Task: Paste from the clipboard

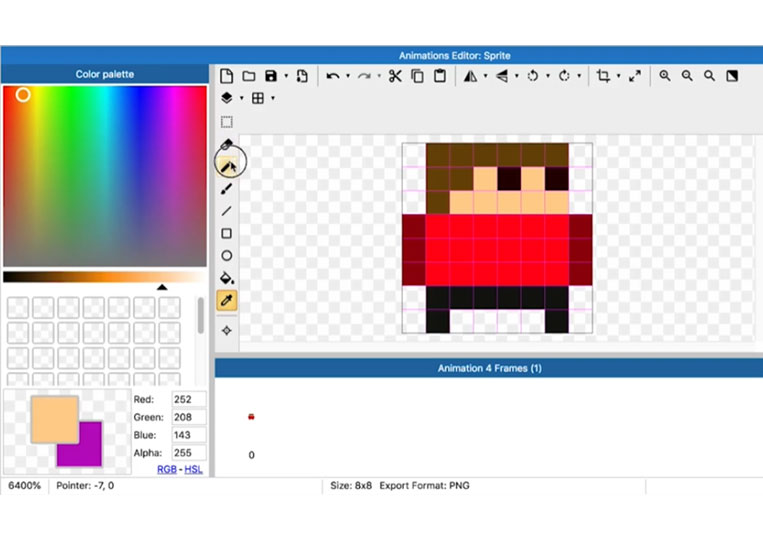Action: pos(440,76)
